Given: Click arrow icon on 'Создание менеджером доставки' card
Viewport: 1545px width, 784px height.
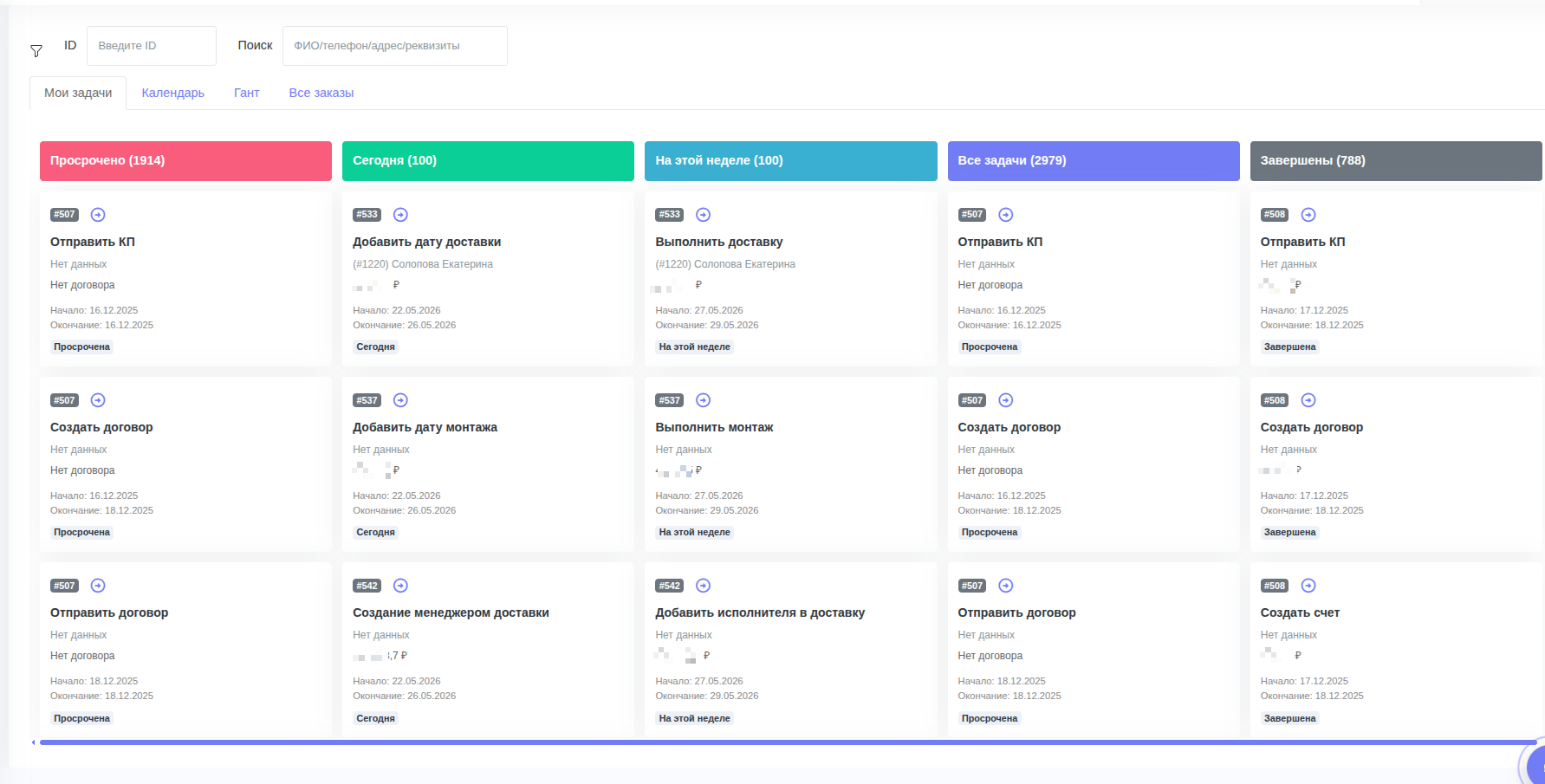Looking at the screenshot, I should 400,586.
